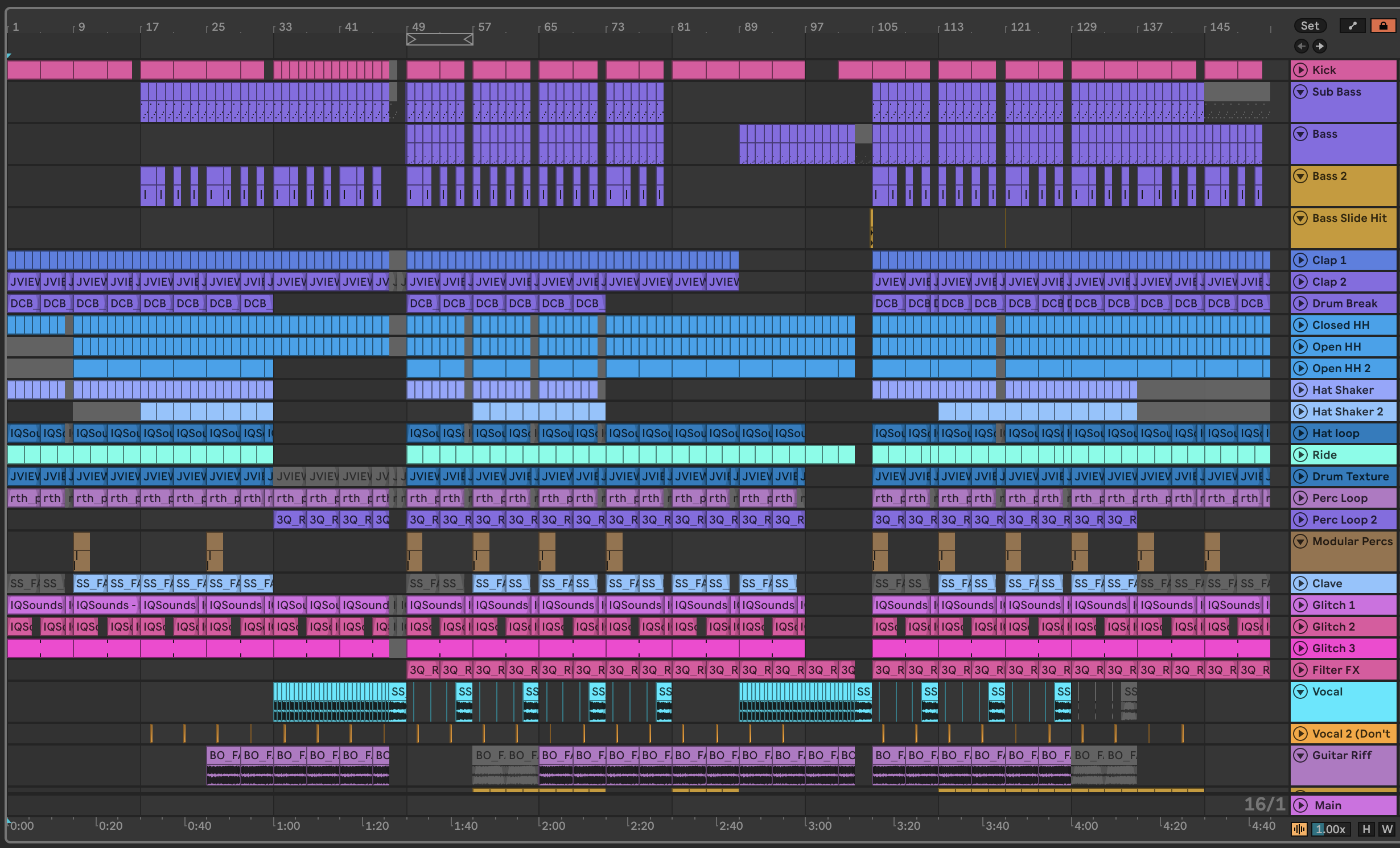1400x848 pixels.
Task: Click the W optimize width button
Action: [x=1386, y=829]
